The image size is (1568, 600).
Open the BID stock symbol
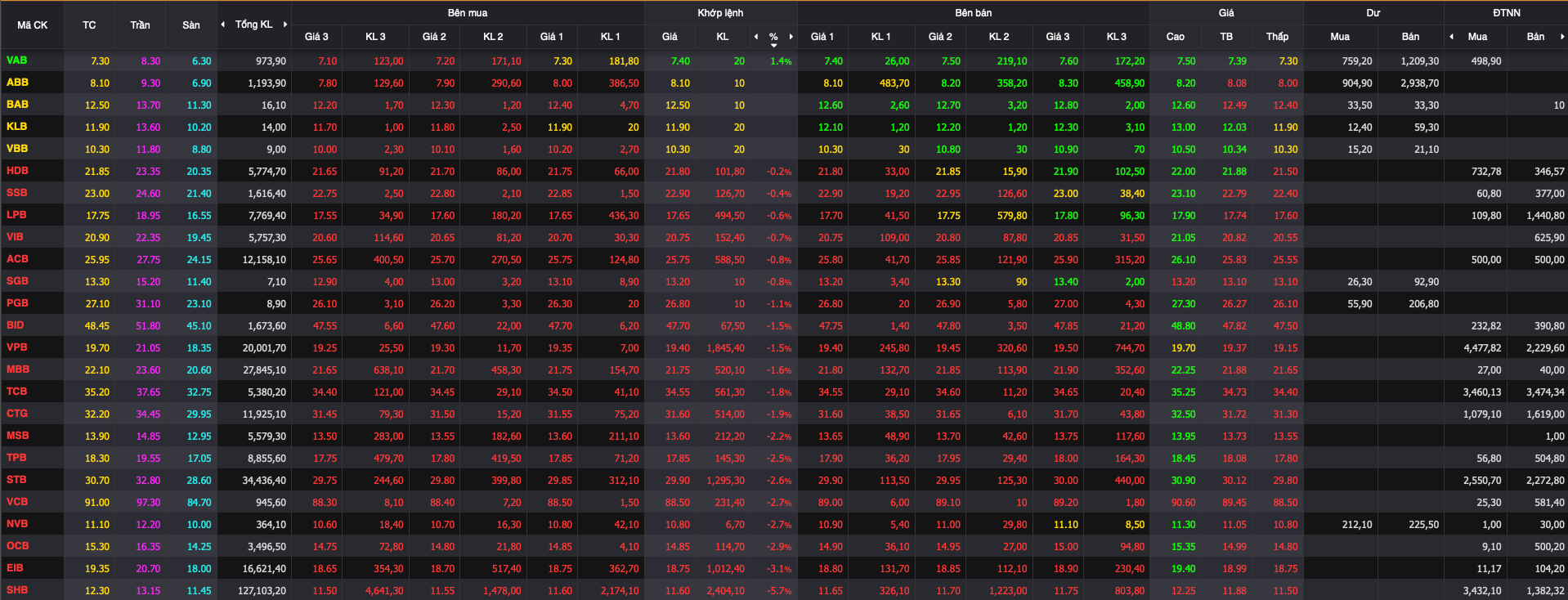coord(15,325)
